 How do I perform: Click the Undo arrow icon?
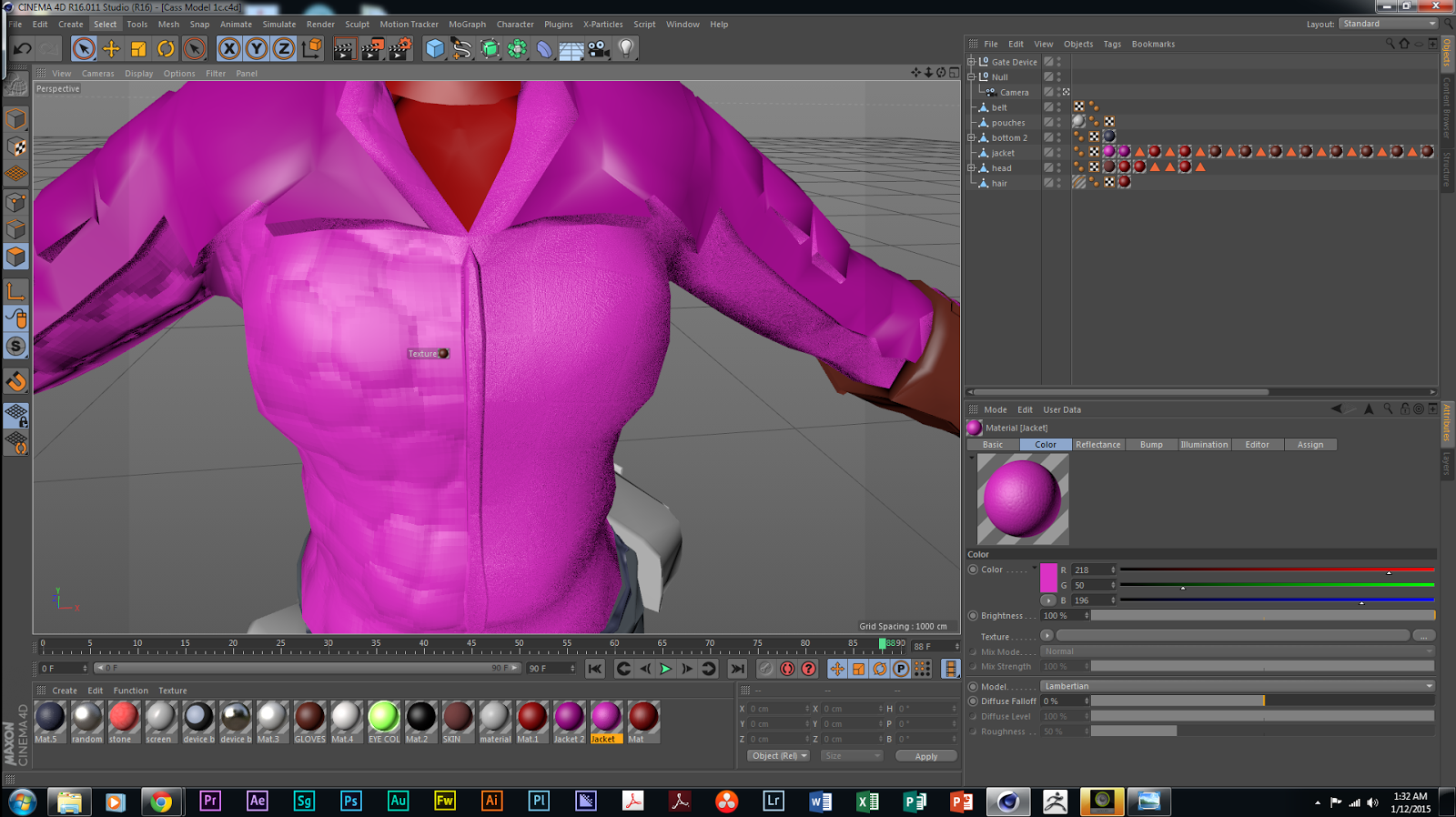click(x=23, y=49)
